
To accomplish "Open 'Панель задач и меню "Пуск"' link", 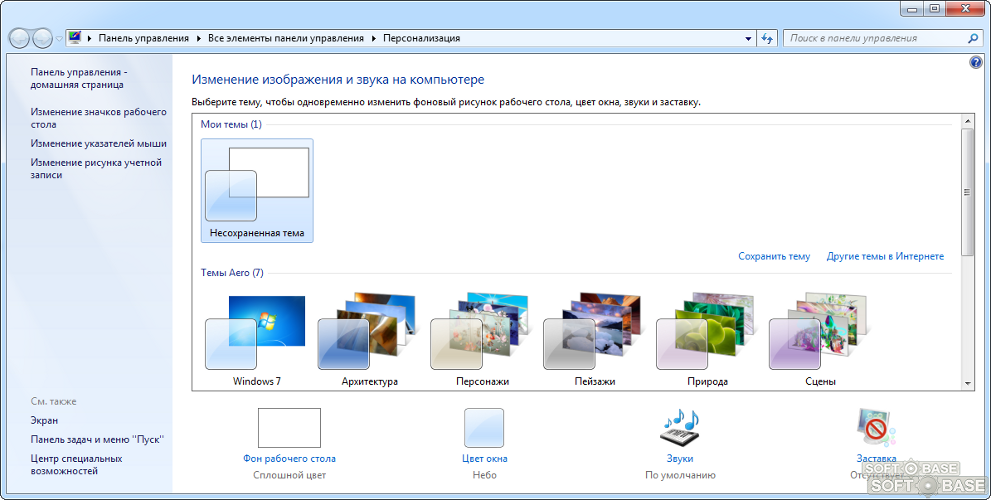I will coord(97,439).
